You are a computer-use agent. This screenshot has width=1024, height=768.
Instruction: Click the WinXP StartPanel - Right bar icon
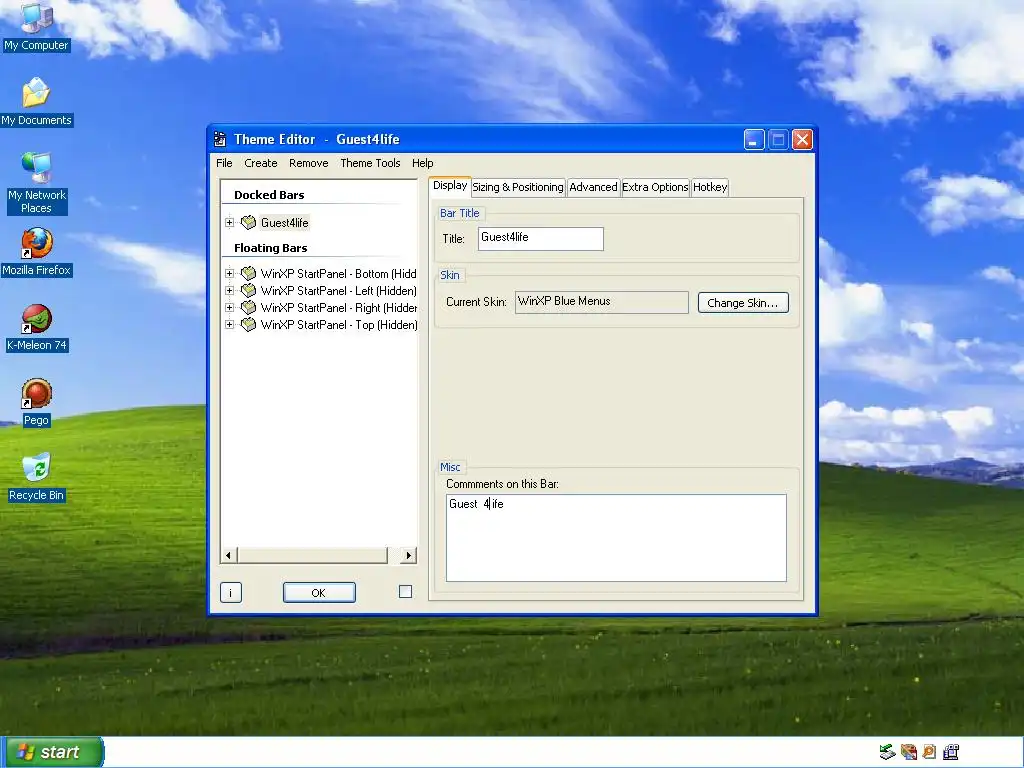tap(248, 308)
